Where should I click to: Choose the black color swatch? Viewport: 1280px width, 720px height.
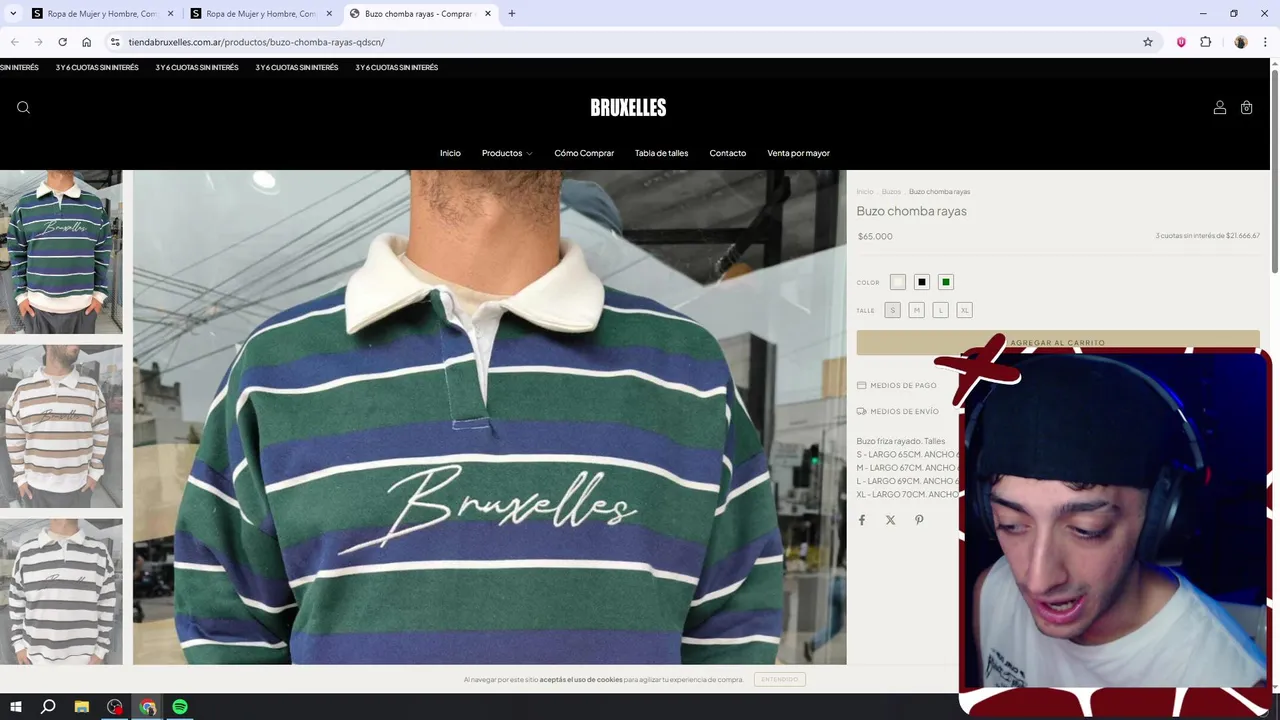(x=922, y=282)
